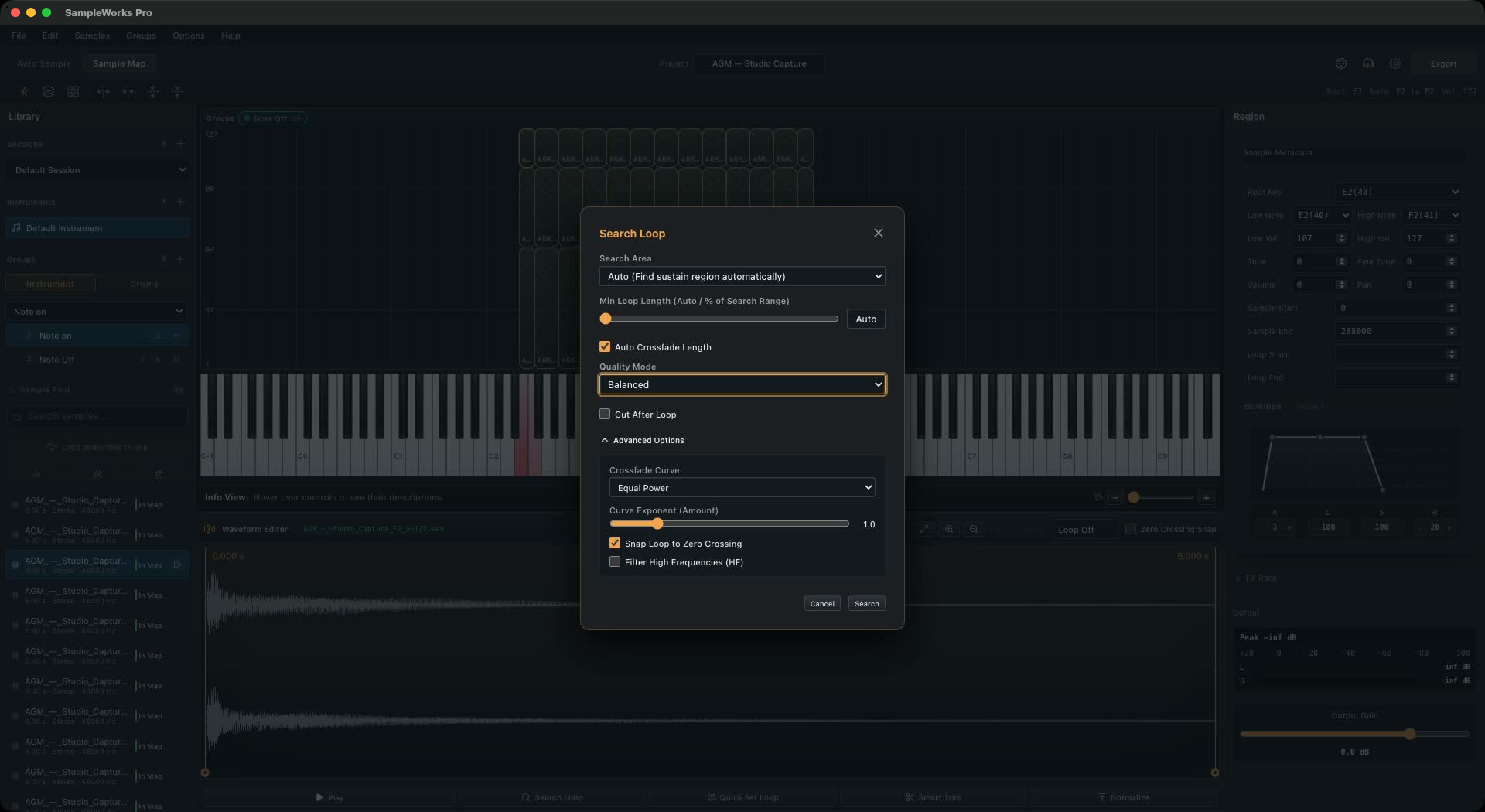The width and height of the screenshot is (1485, 812).
Task: Click Search button in dialog
Action: (x=866, y=603)
